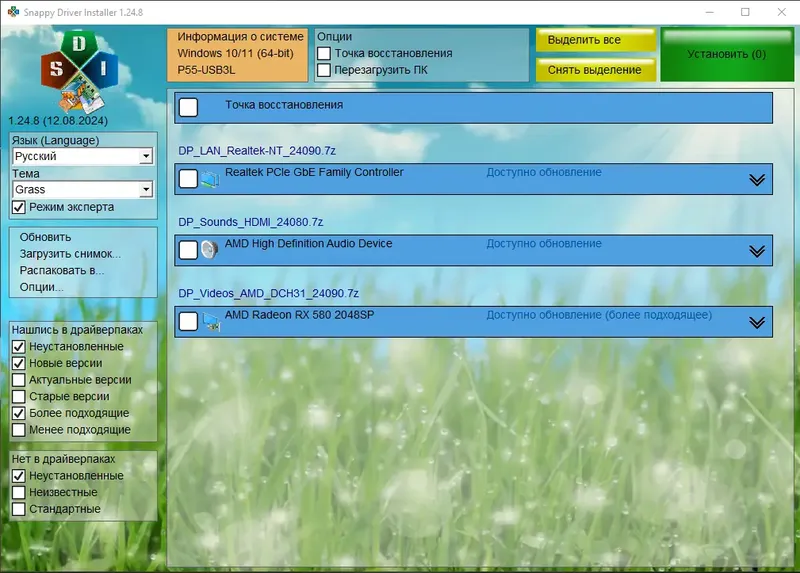This screenshot has width=800, height=573.
Task: Open Опции... in the side menu
Action: coord(41,287)
